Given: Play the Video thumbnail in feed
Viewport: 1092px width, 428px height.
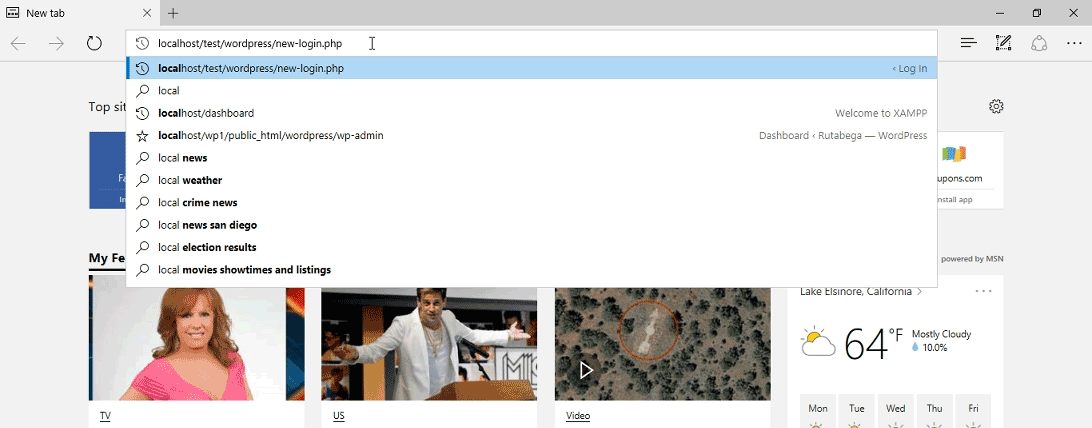Looking at the screenshot, I should point(587,370).
